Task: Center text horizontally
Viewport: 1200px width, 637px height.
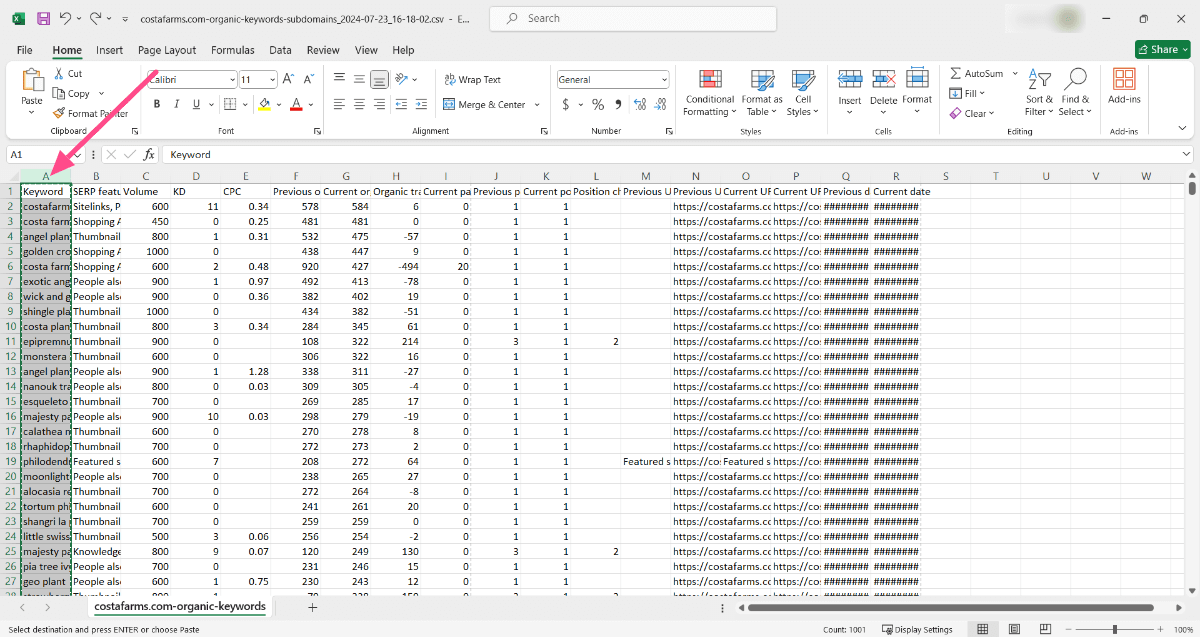Action: [359, 104]
